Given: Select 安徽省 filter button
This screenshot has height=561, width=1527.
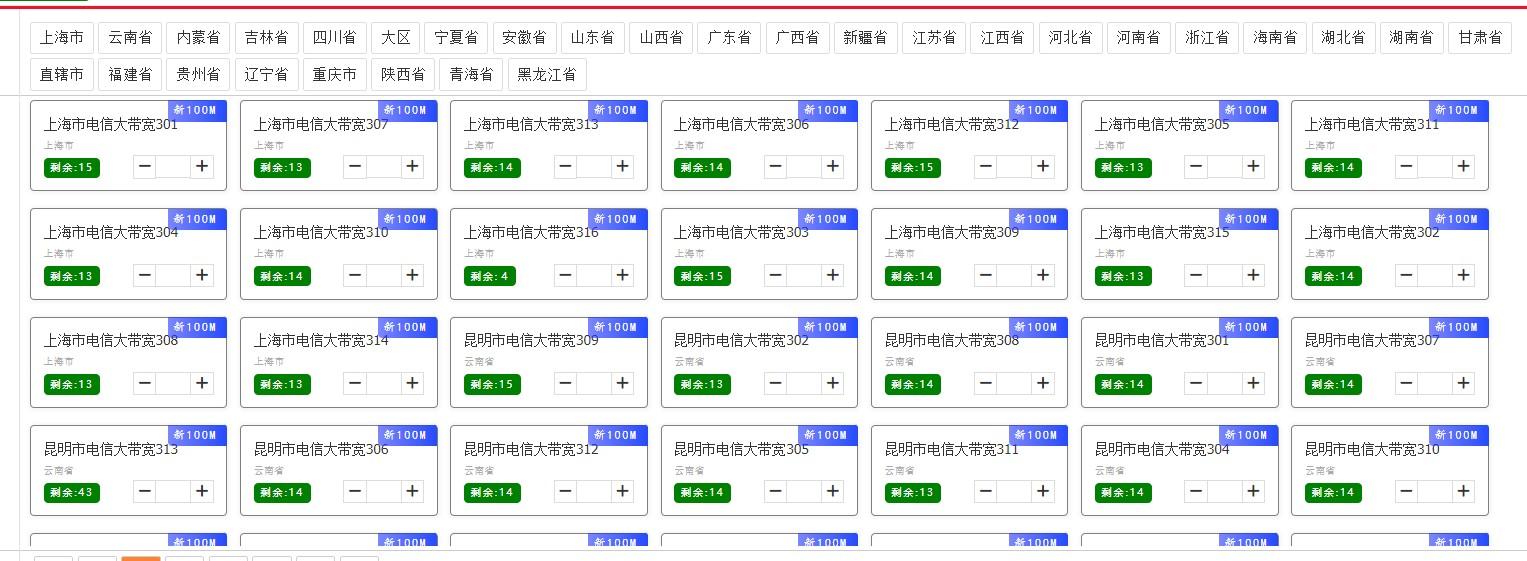Looking at the screenshot, I should click(524, 38).
